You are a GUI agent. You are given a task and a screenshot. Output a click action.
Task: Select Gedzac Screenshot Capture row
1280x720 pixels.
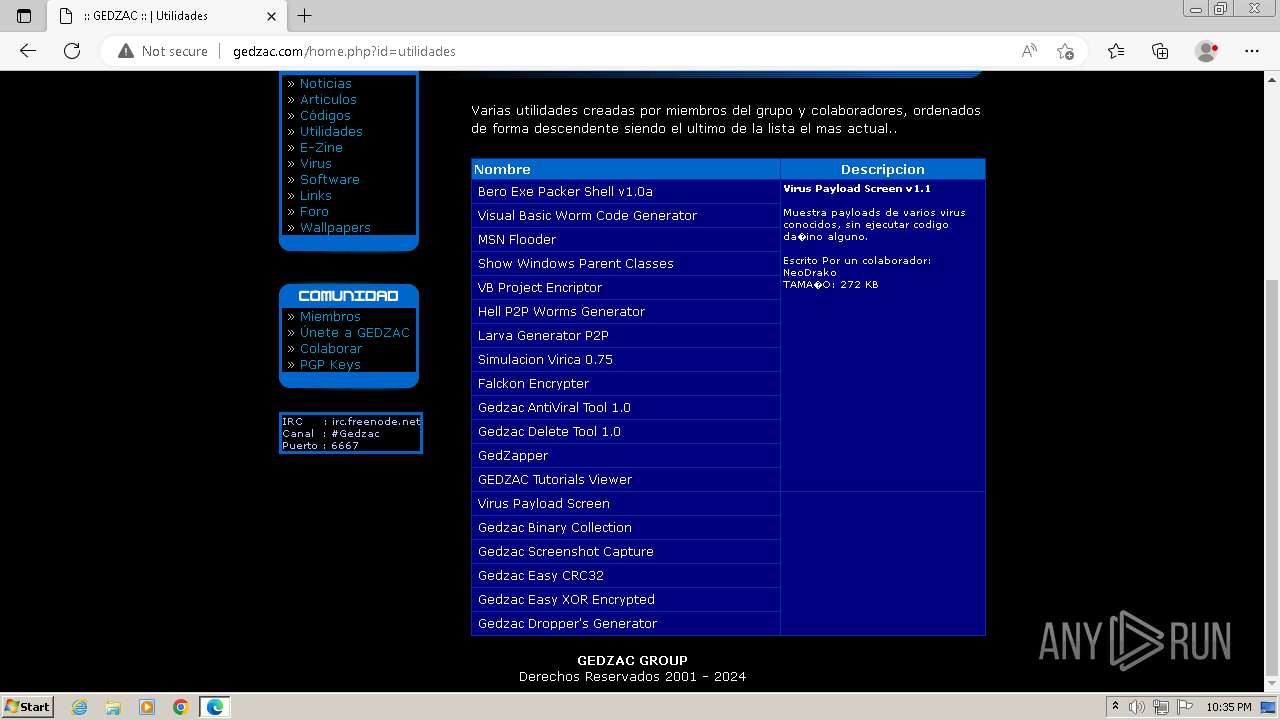pyautogui.click(x=625, y=551)
